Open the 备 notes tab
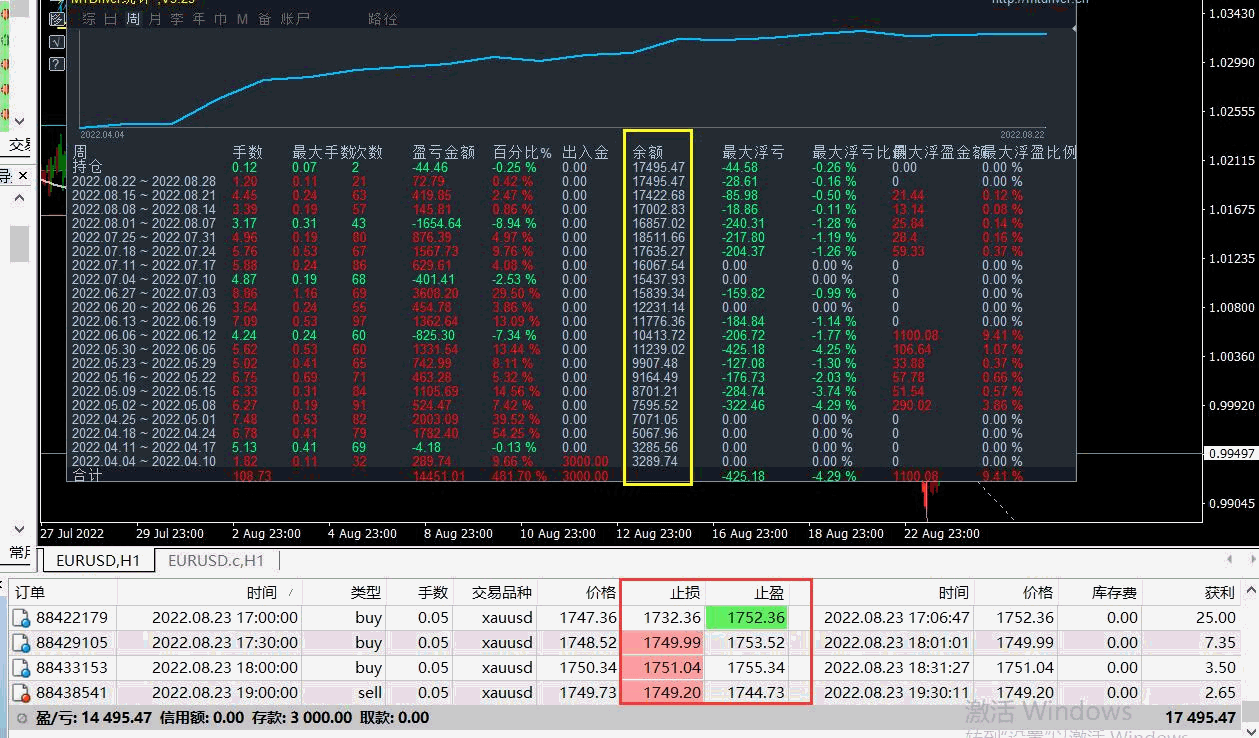 [264, 19]
